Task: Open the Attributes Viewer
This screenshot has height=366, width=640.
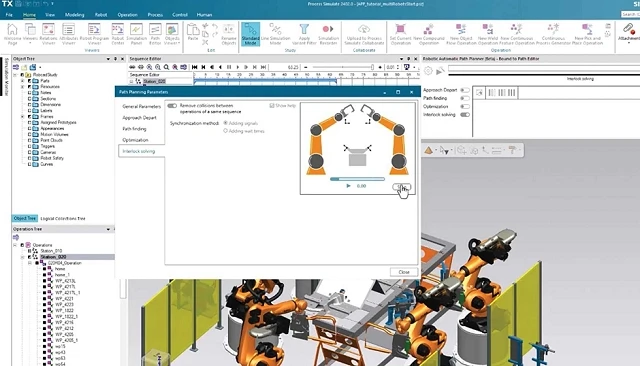Action: point(69,34)
